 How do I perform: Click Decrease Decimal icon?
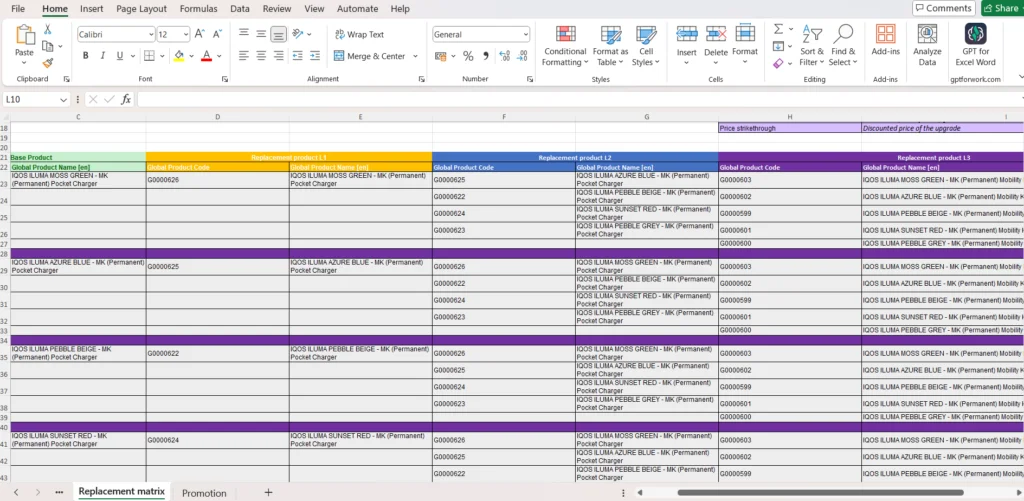click(x=522, y=56)
